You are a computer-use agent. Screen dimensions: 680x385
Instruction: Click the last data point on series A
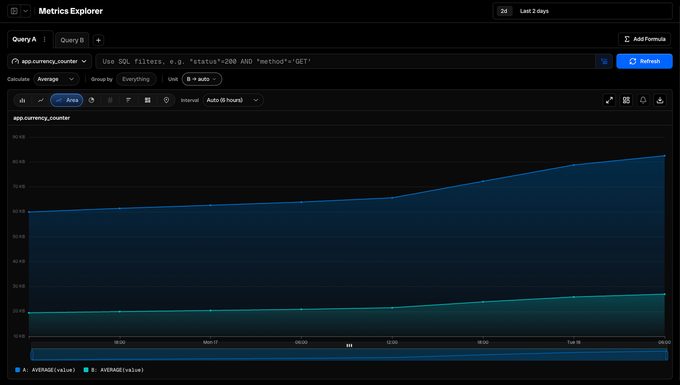point(664,156)
